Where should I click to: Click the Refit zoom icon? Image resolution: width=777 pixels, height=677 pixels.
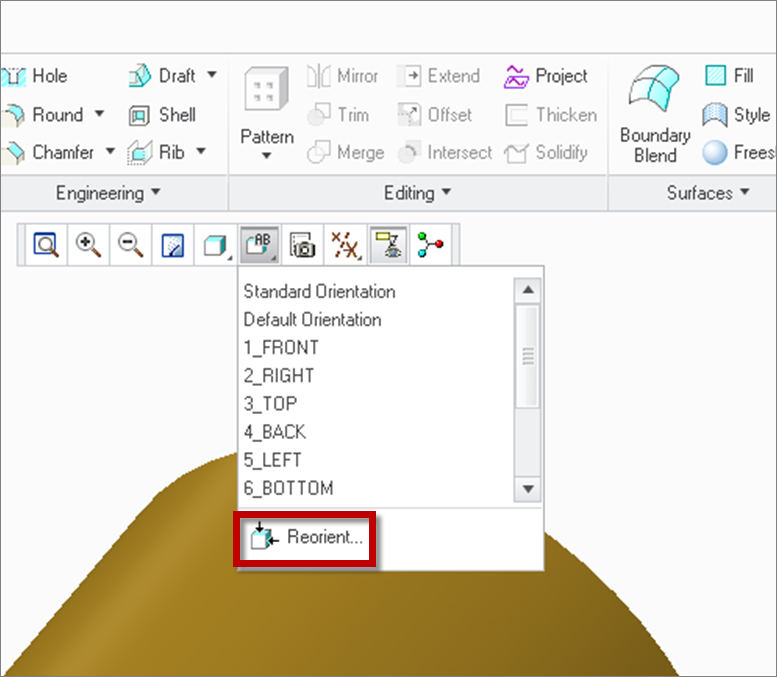pyautogui.click(x=46, y=245)
